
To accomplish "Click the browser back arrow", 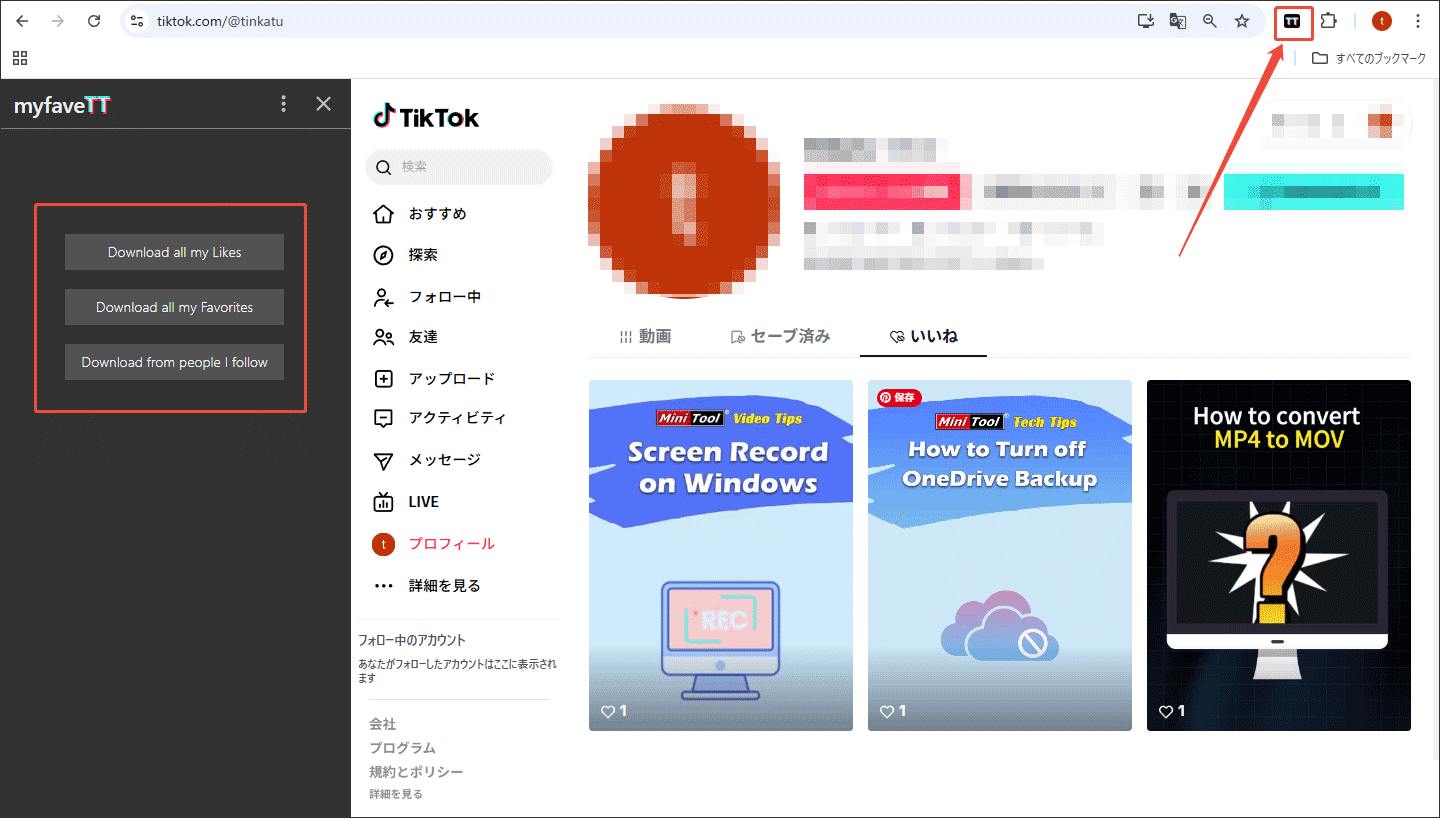I will (x=22, y=21).
